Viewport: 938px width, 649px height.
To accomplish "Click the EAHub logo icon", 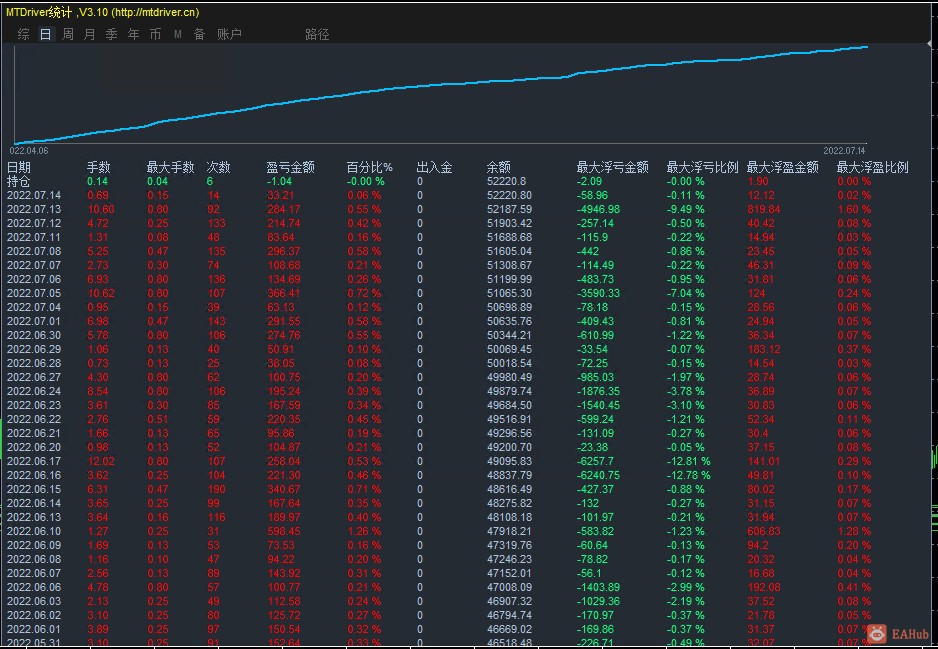I will 877,633.
